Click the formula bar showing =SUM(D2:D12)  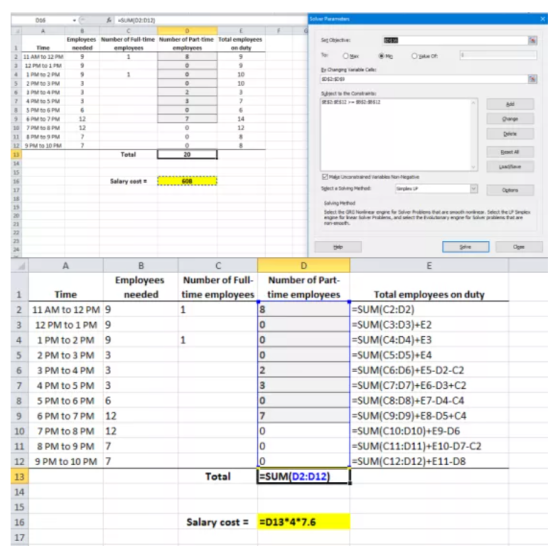point(211,20)
